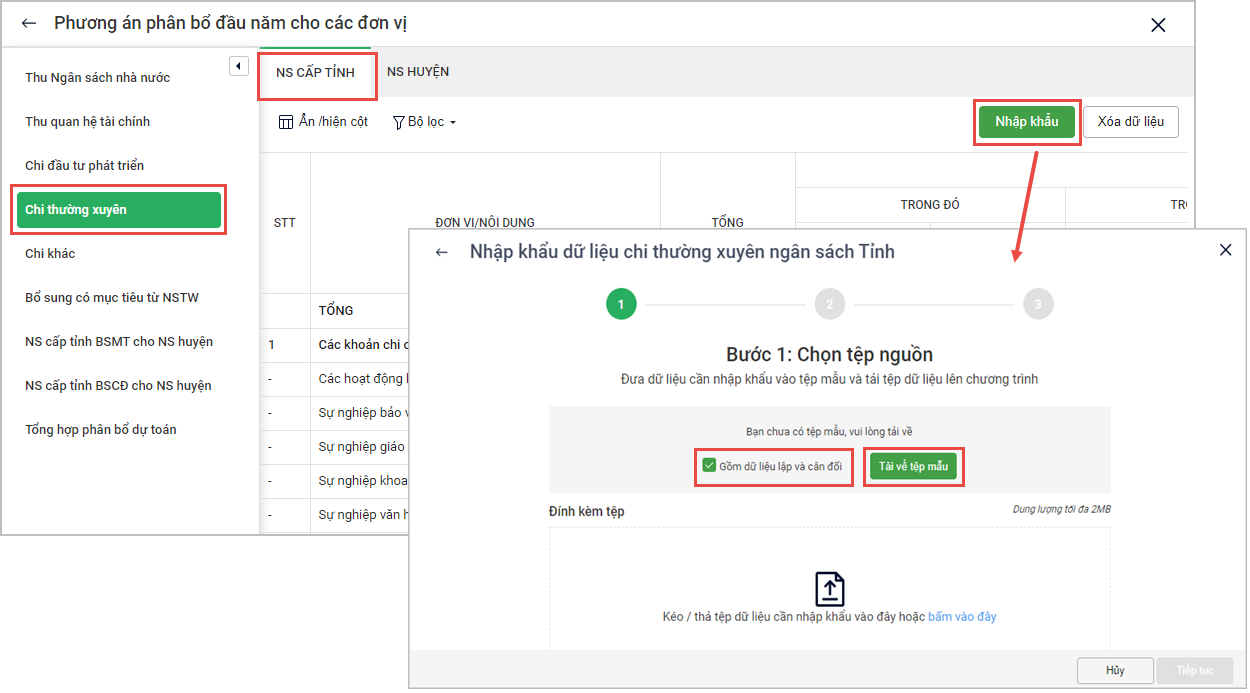Screen dimensions: 1250x693
Task: Click the back arrow beside Phương án phân bổ
Action: [x=28, y=23]
